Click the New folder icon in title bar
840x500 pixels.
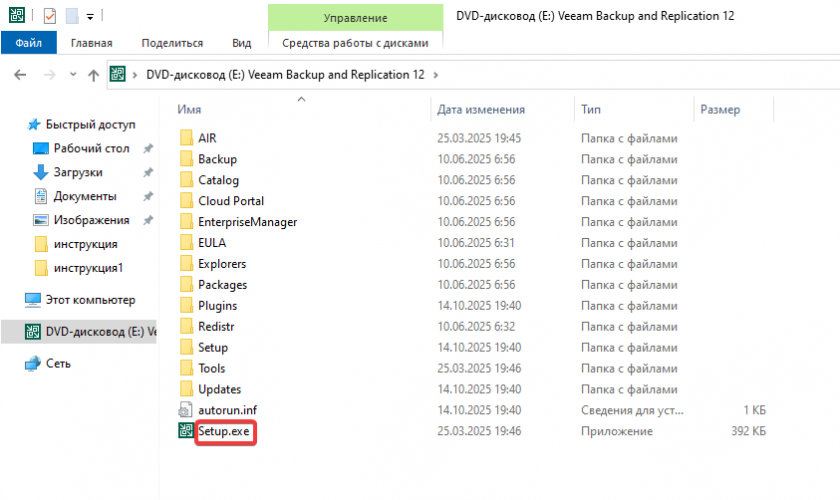point(71,16)
